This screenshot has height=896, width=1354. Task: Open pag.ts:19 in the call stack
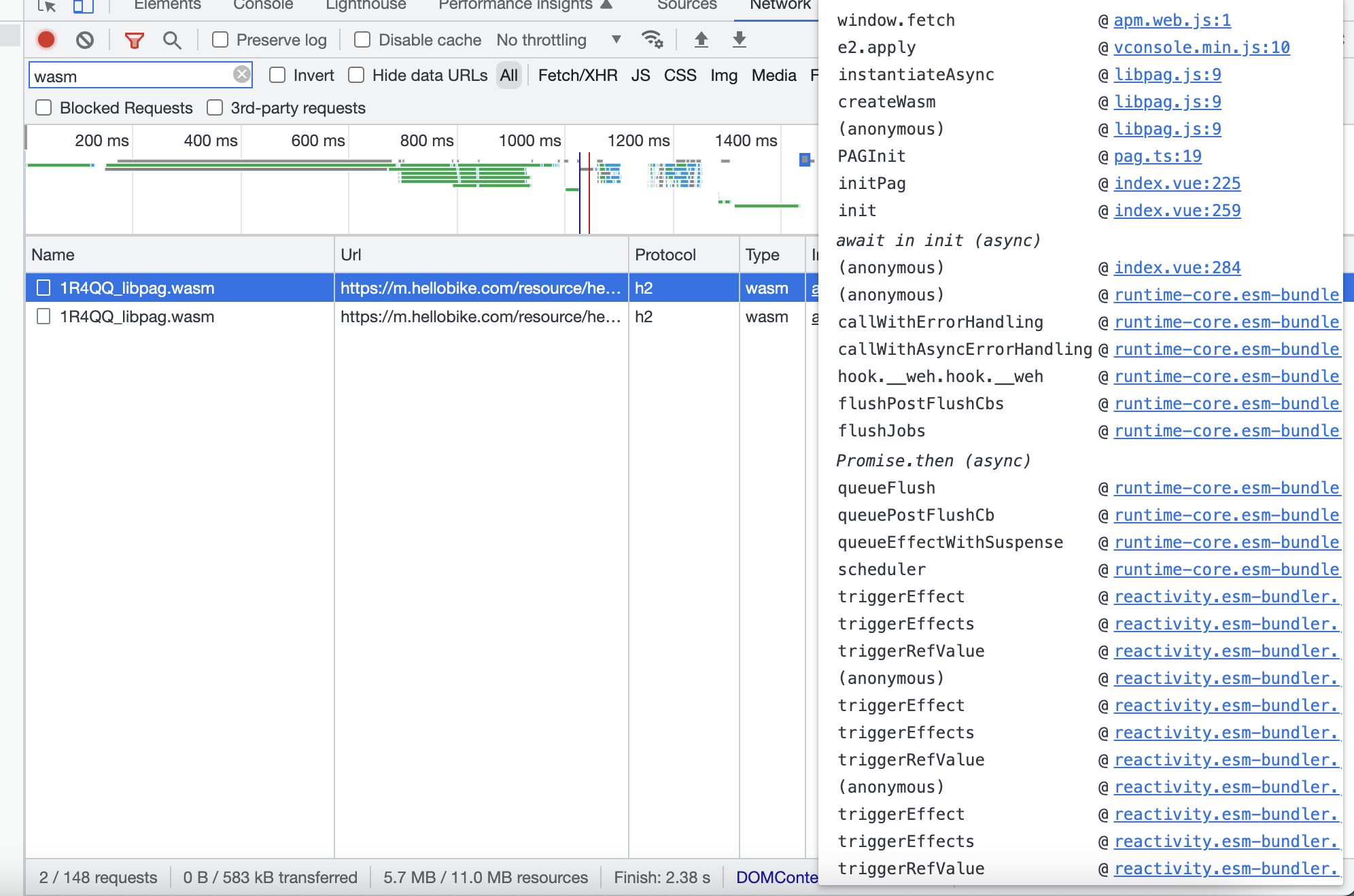pyautogui.click(x=1158, y=156)
